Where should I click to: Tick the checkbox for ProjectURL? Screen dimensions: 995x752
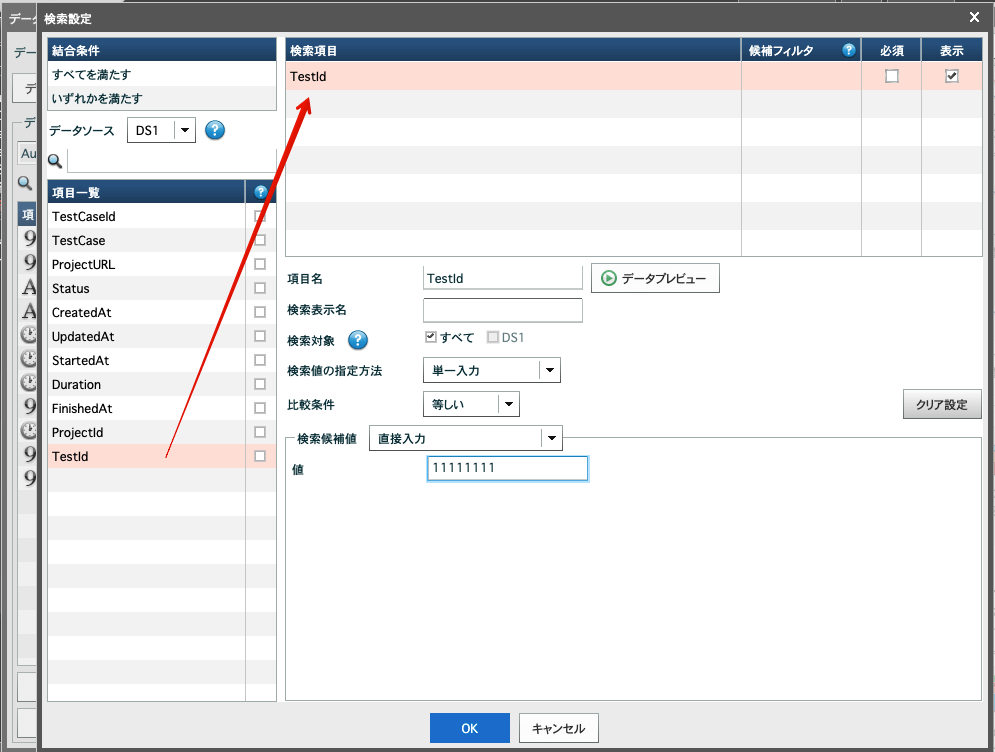(260, 264)
